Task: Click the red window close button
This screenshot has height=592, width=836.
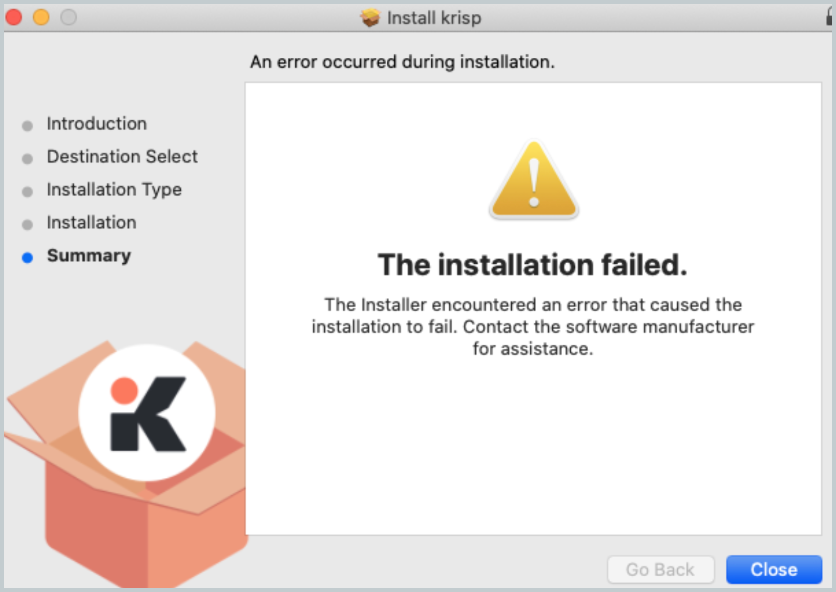Action: [13, 18]
